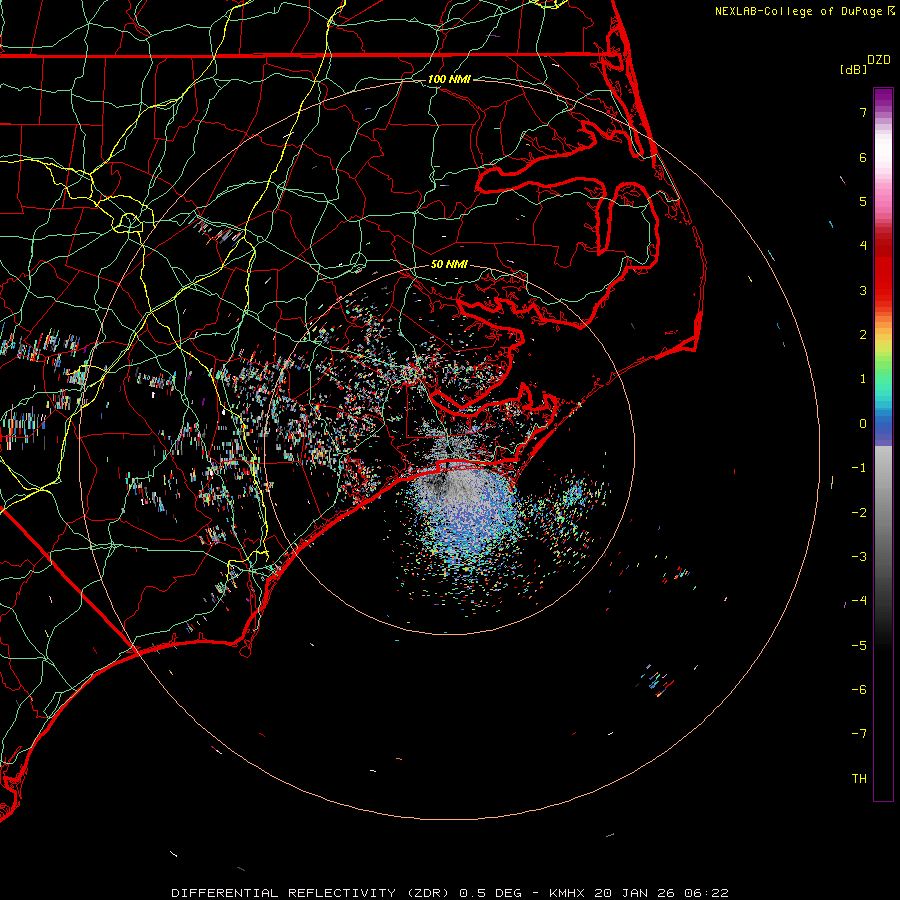Click the -2 value on color scale
Viewport: 900px width, 900px height.
[859, 513]
